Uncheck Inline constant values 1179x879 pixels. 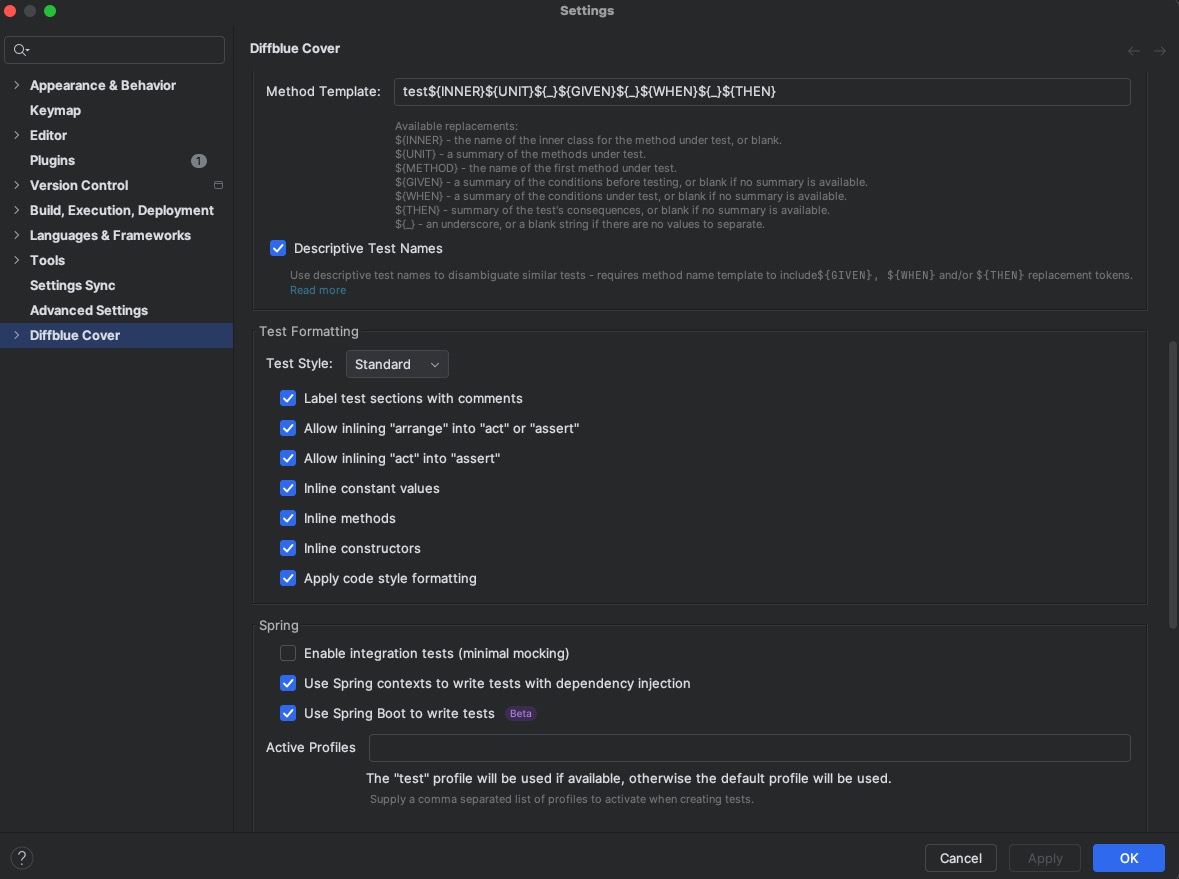click(288, 488)
